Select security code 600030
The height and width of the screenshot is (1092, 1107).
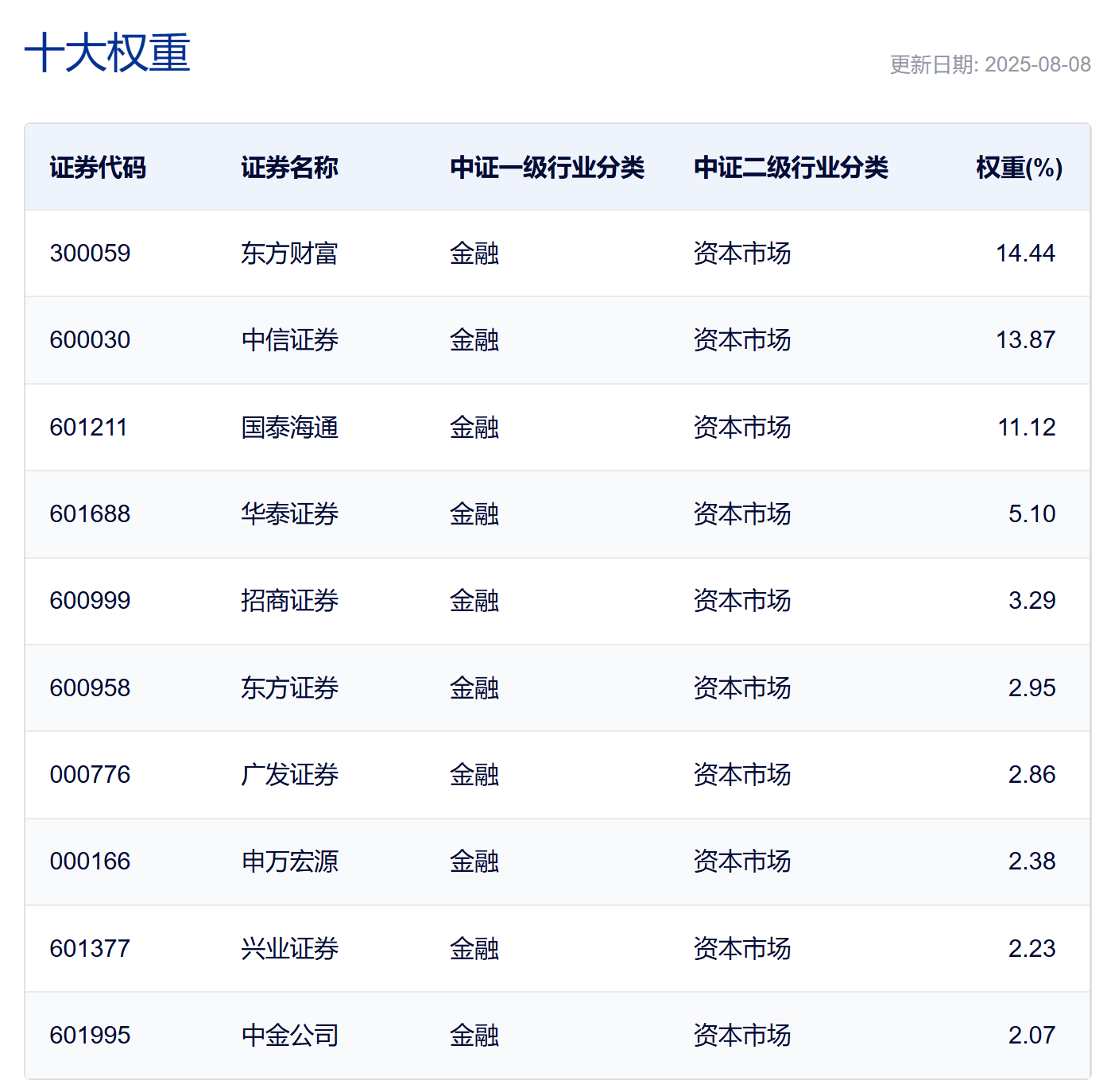(x=90, y=340)
